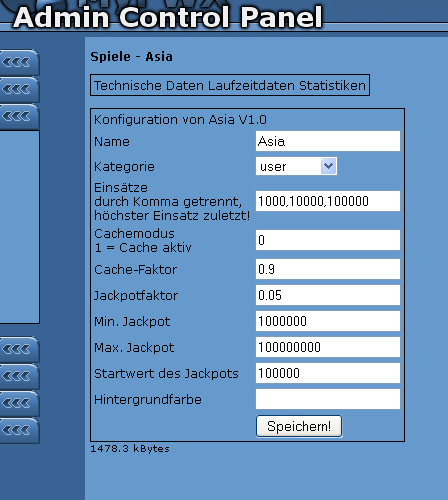Click the Spiele - Asia heading
Viewport: 448px width, 500px height.
pyautogui.click(x=132, y=57)
